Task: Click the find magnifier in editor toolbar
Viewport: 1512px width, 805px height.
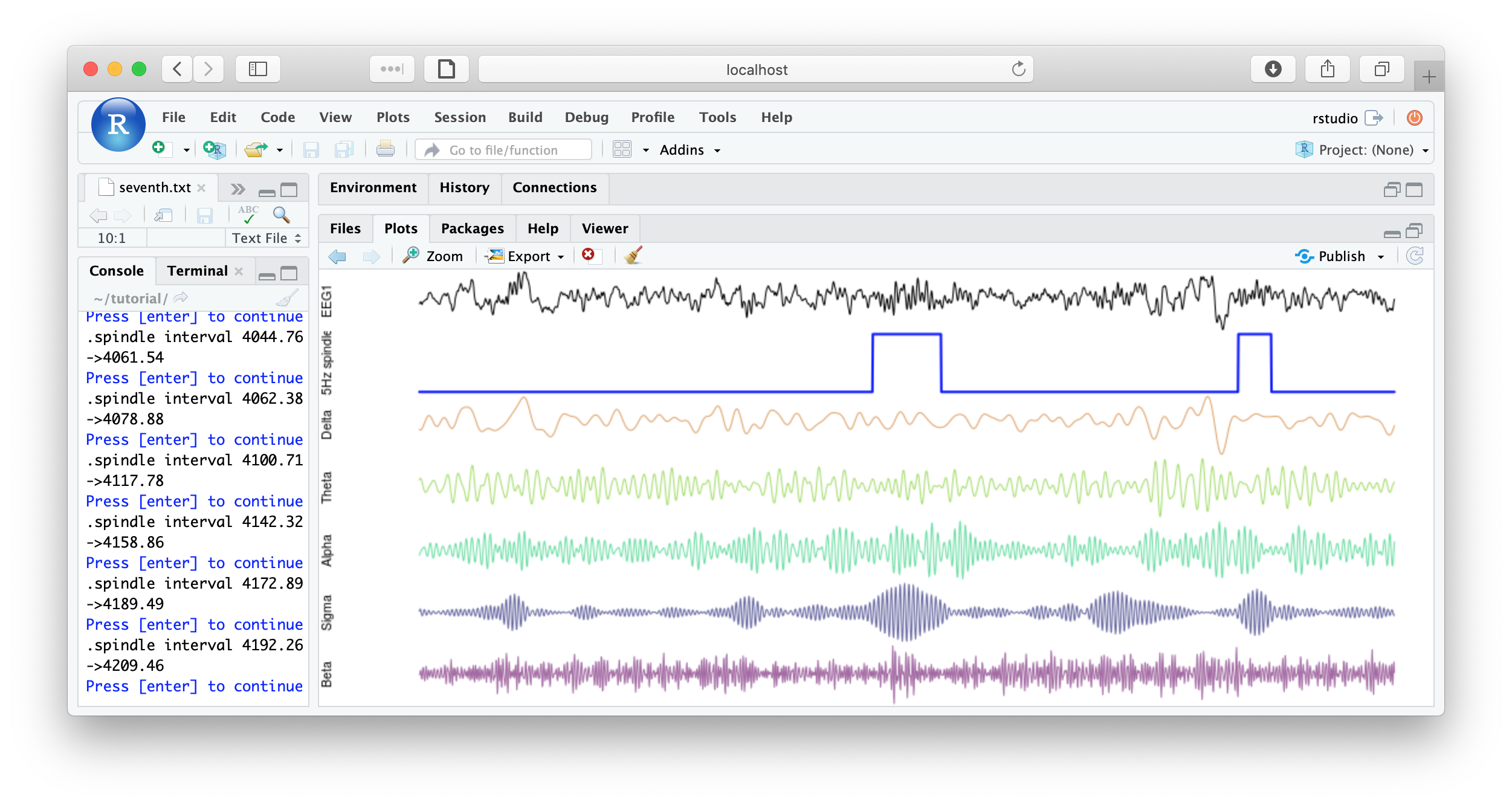Action: pyautogui.click(x=281, y=215)
